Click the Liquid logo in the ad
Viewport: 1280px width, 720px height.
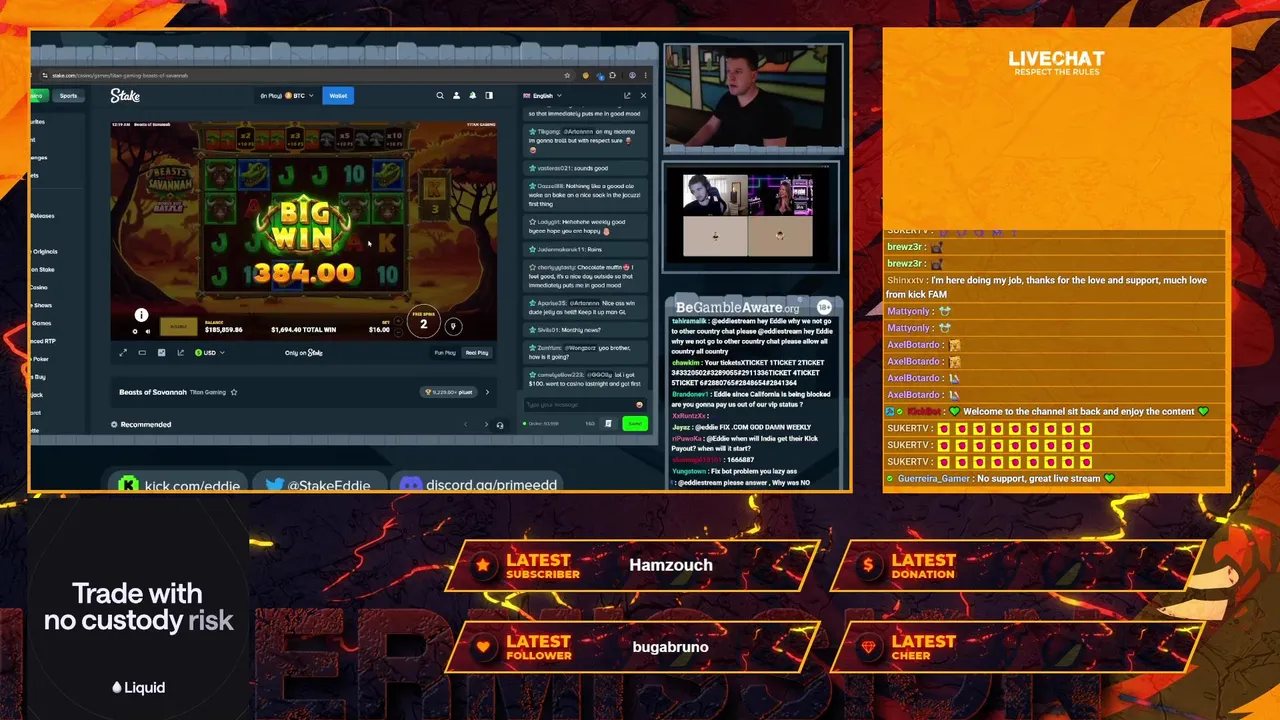pyautogui.click(x=139, y=687)
